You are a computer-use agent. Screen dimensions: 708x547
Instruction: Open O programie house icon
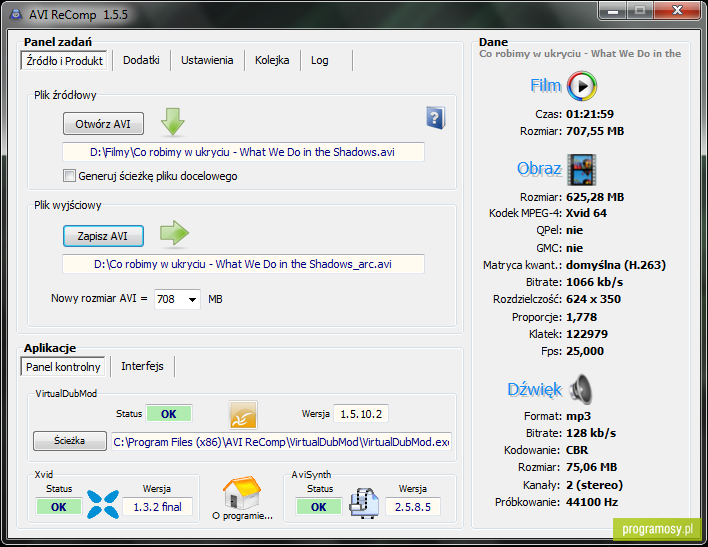pyautogui.click(x=242, y=493)
